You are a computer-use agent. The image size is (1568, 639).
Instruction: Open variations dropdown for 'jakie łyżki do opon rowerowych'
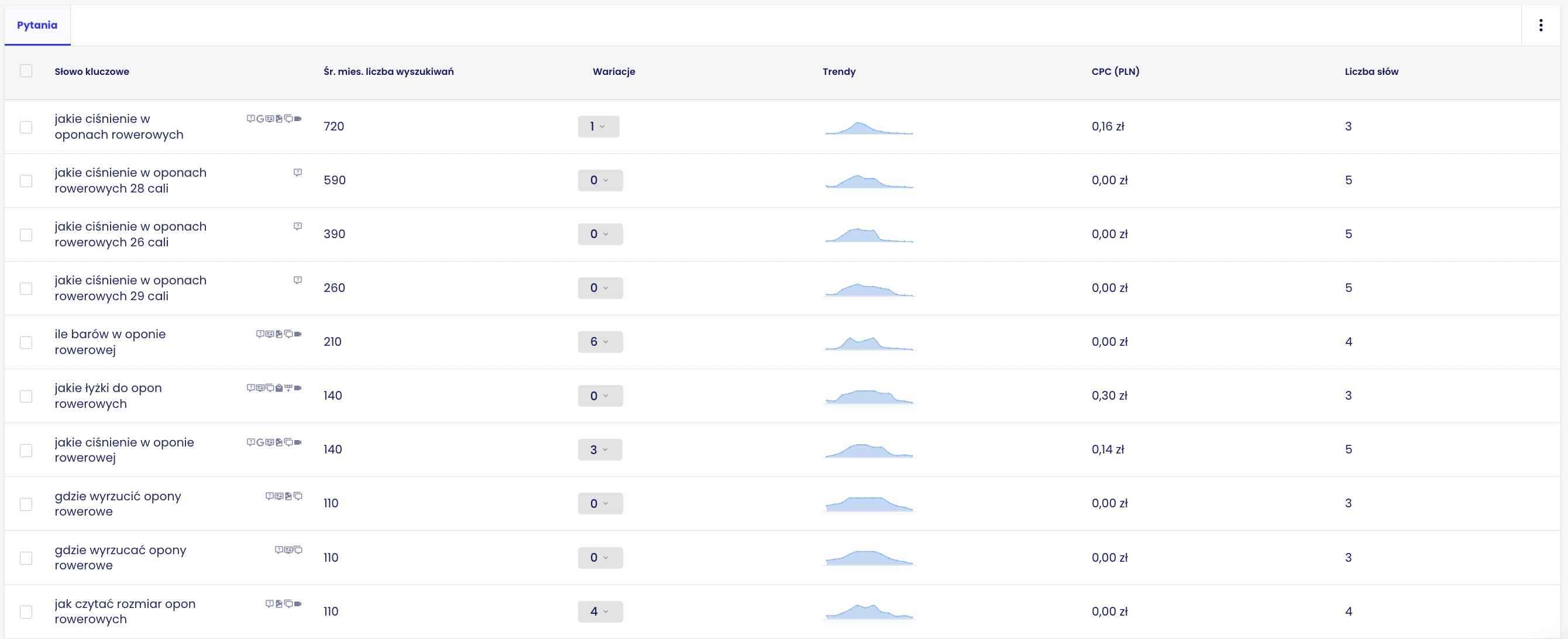[600, 396]
